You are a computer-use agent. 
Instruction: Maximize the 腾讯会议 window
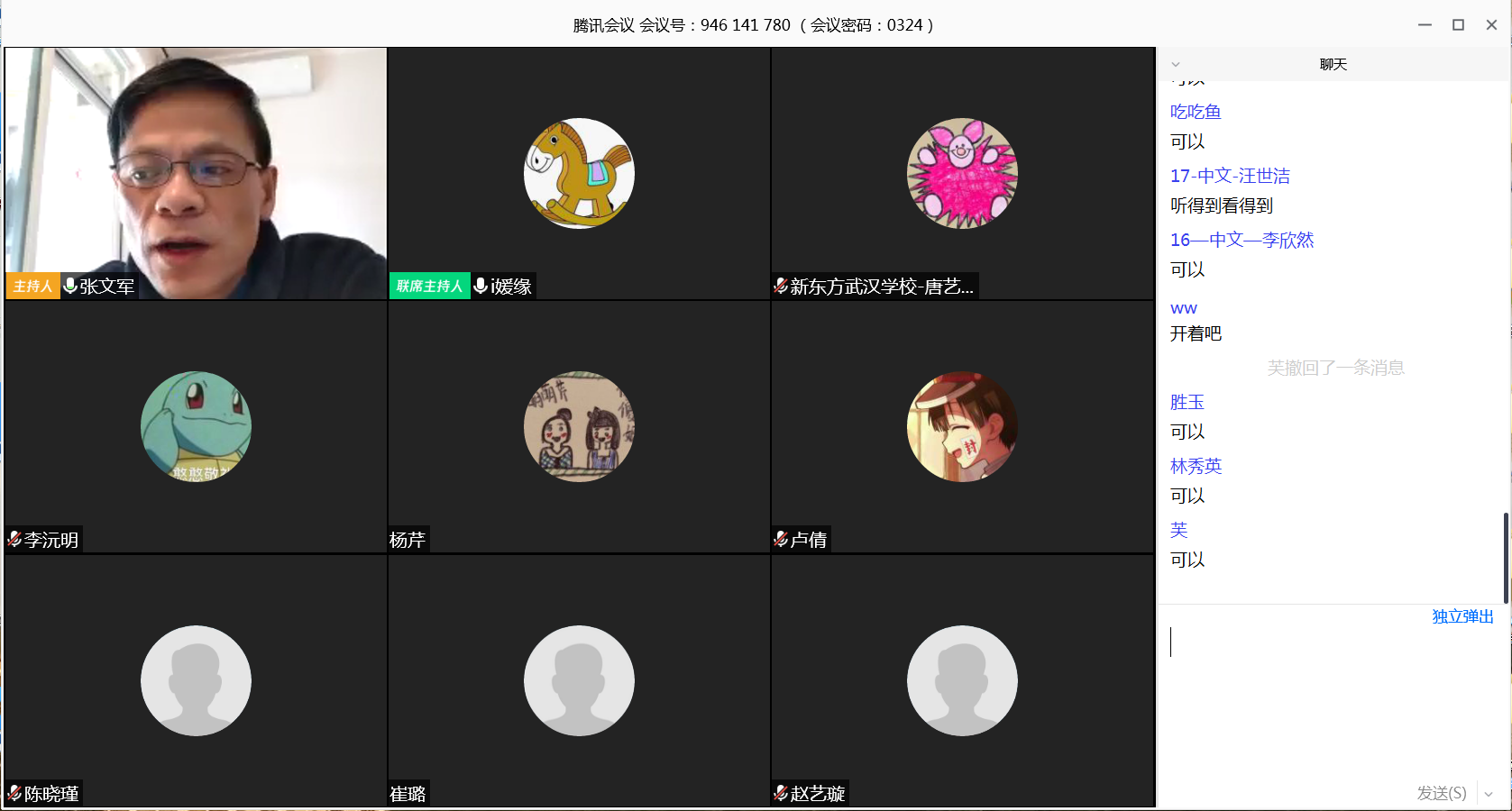tap(1458, 24)
